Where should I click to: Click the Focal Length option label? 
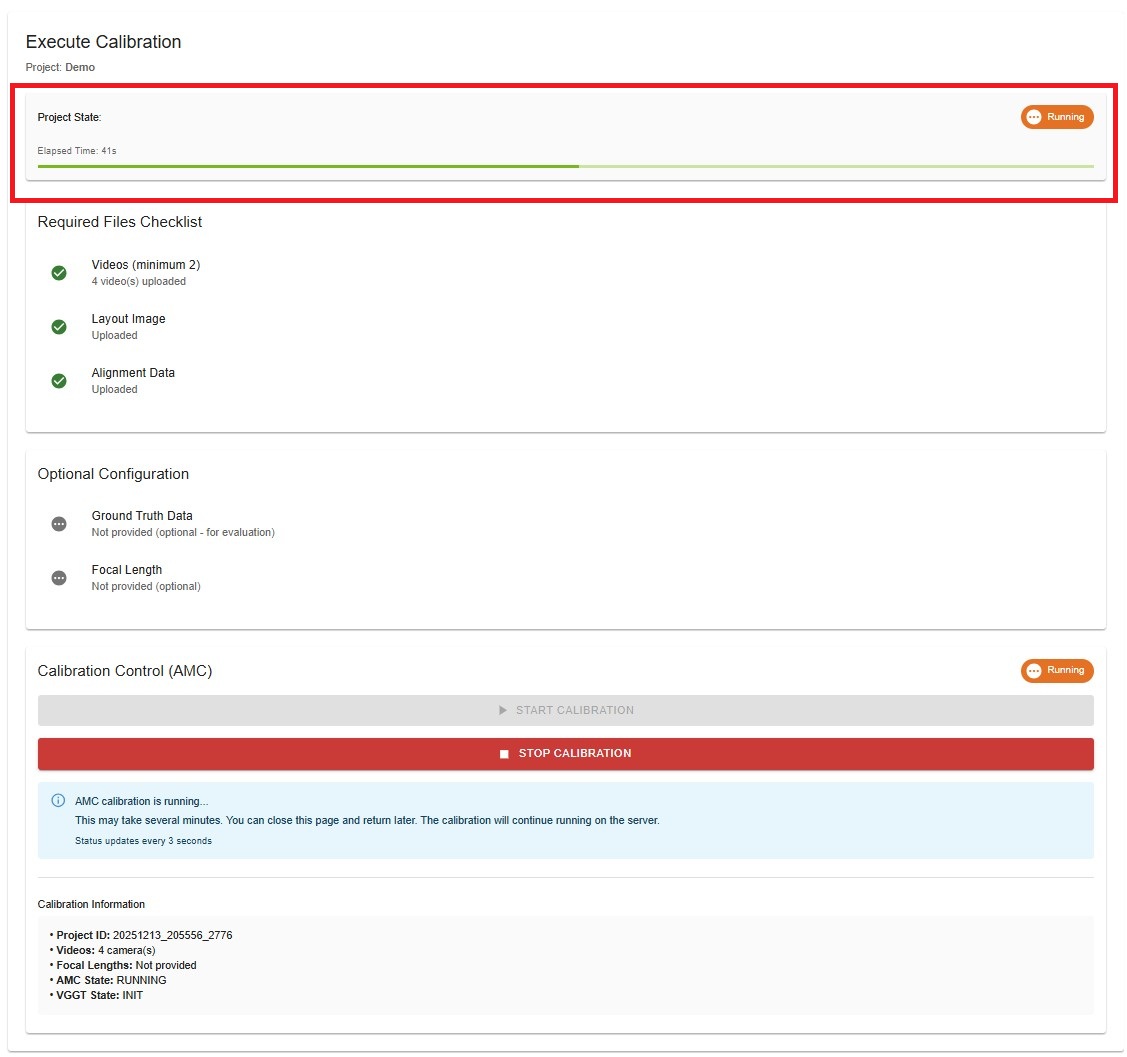pos(127,570)
